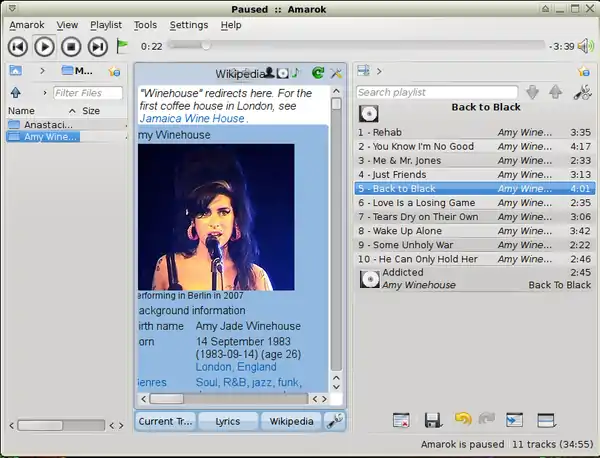Expand the file browser breadcrumb chevron
The height and width of the screenshot is (458, 600).
[x=42, y=71]
